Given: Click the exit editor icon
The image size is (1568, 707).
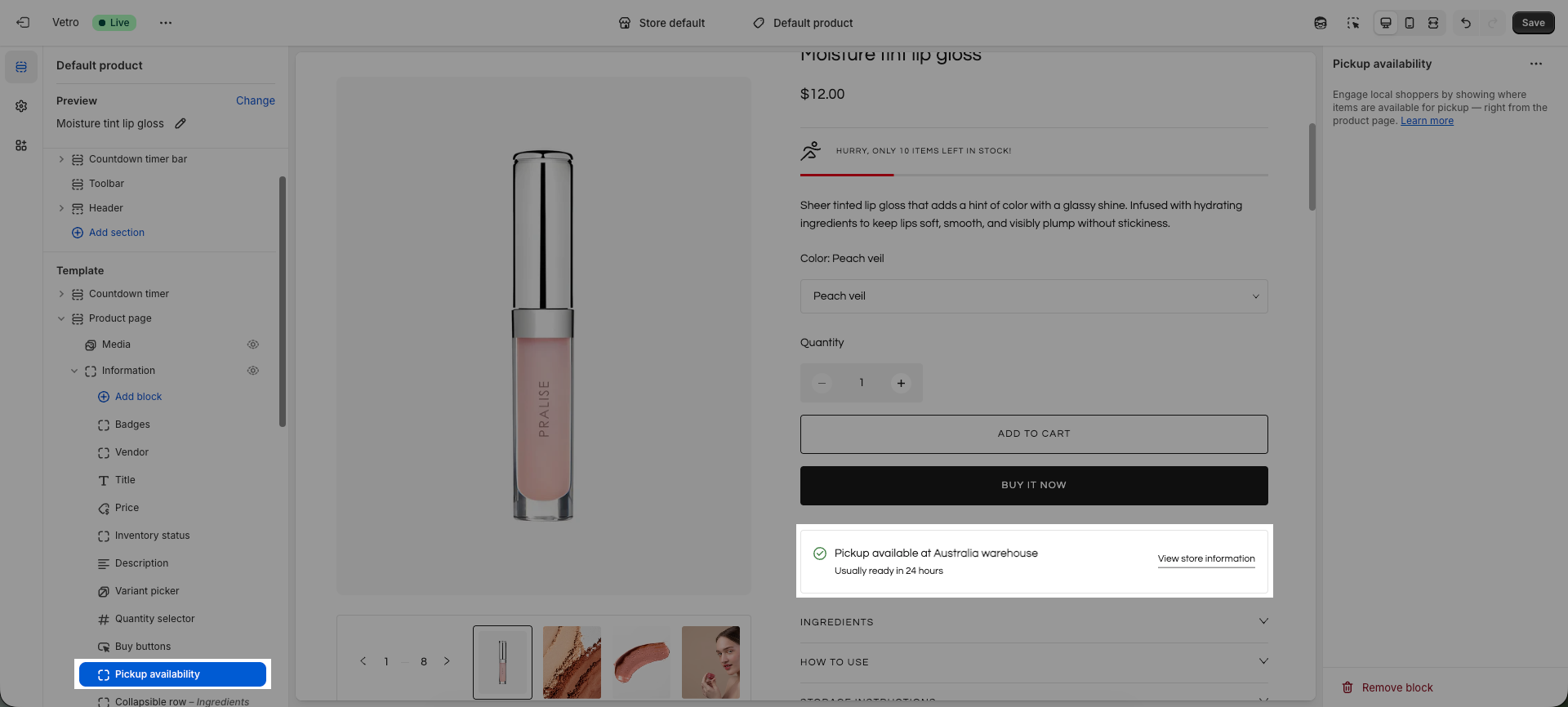Looking at the screenshot, I should (23, 23).
